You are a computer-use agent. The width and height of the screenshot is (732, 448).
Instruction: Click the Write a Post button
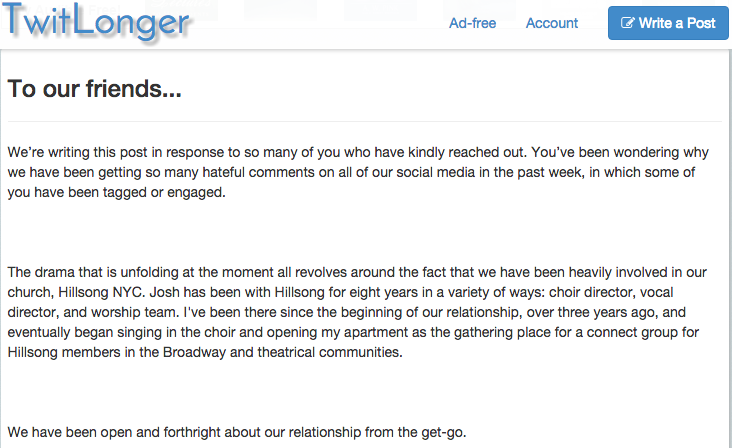pyautogui.click(x=668, y=23)
